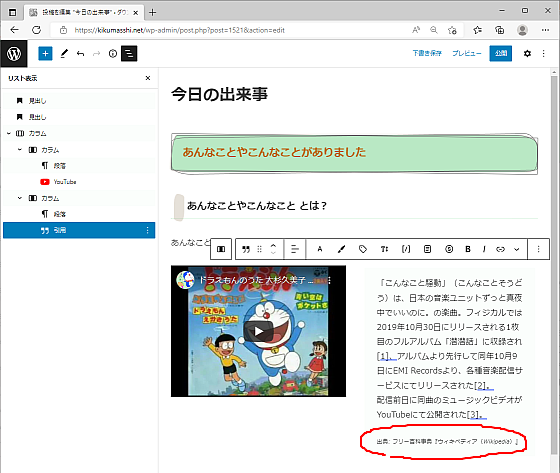Click the ruby document icon in block toolbar
The width and height of the screenshot is (560, 473).
click(x=427, y=249)
